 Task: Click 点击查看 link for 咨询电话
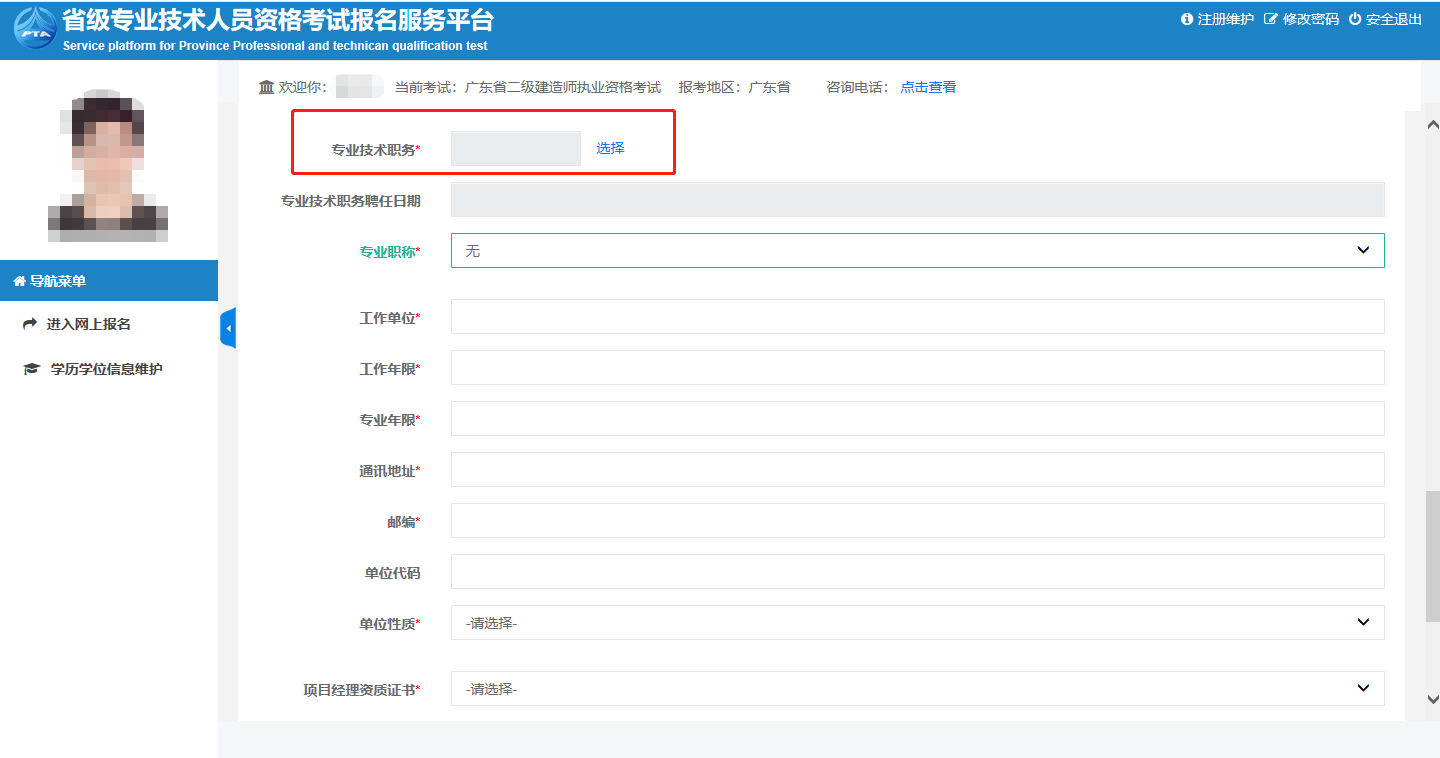click(928, 87)
